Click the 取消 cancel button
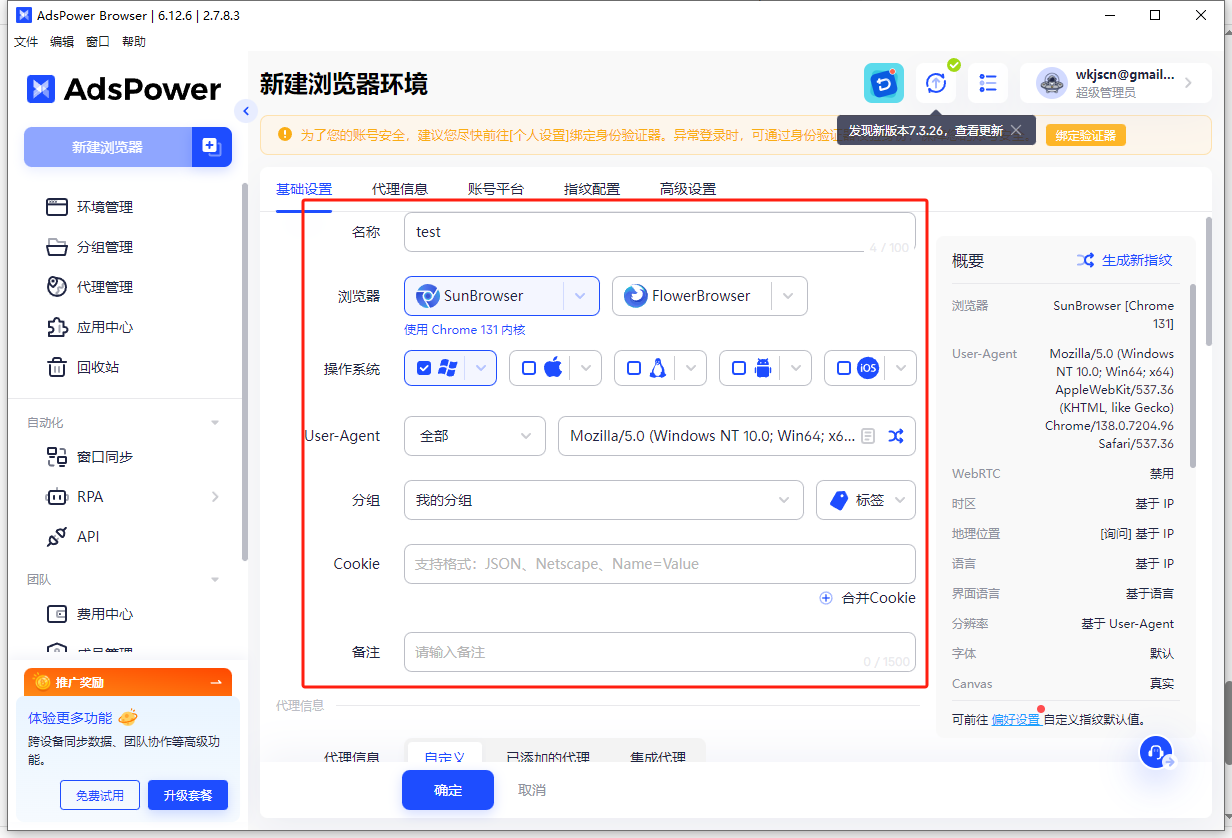Viewport: 1232px width, 838px height. 532,790
